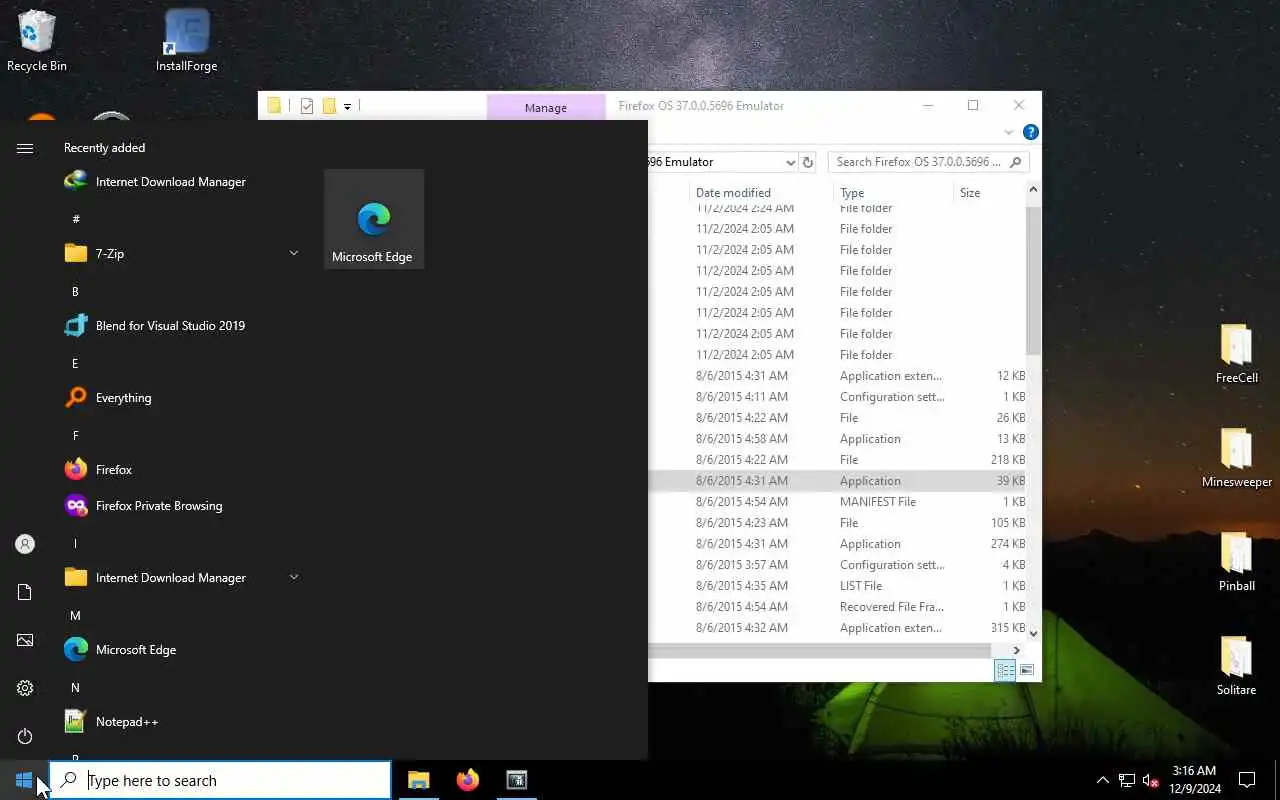The height and width of the screenshot is (800, 1280).
Task: Sort by Type column header
Action: tap(893, 193)
